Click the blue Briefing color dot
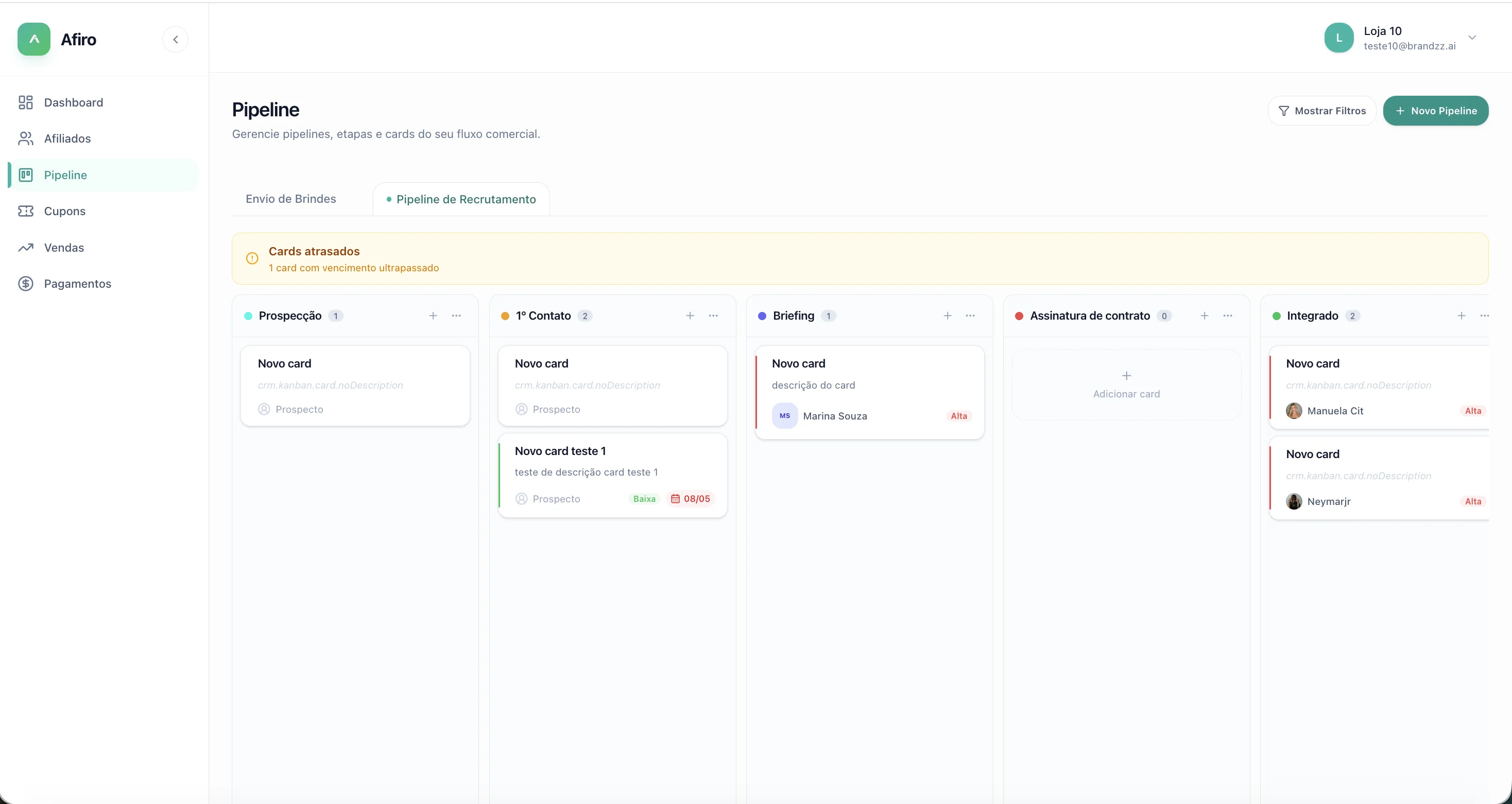This screenshot has height=804, width=1512. 763,316
